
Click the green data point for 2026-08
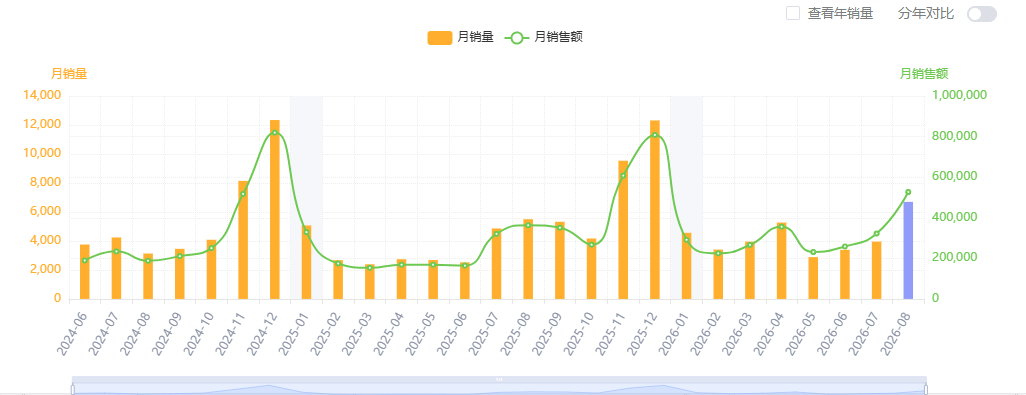(908, 192)
